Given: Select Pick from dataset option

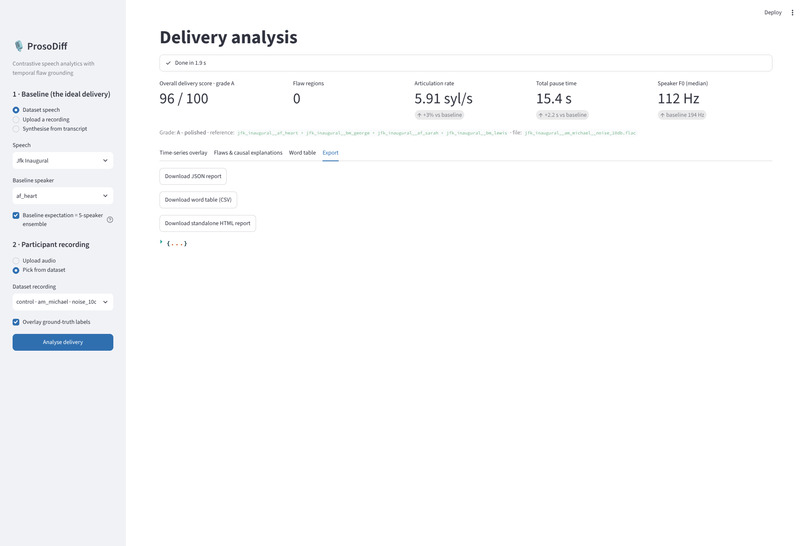Looking at the screenshot, I should click(x=16, y=270).
